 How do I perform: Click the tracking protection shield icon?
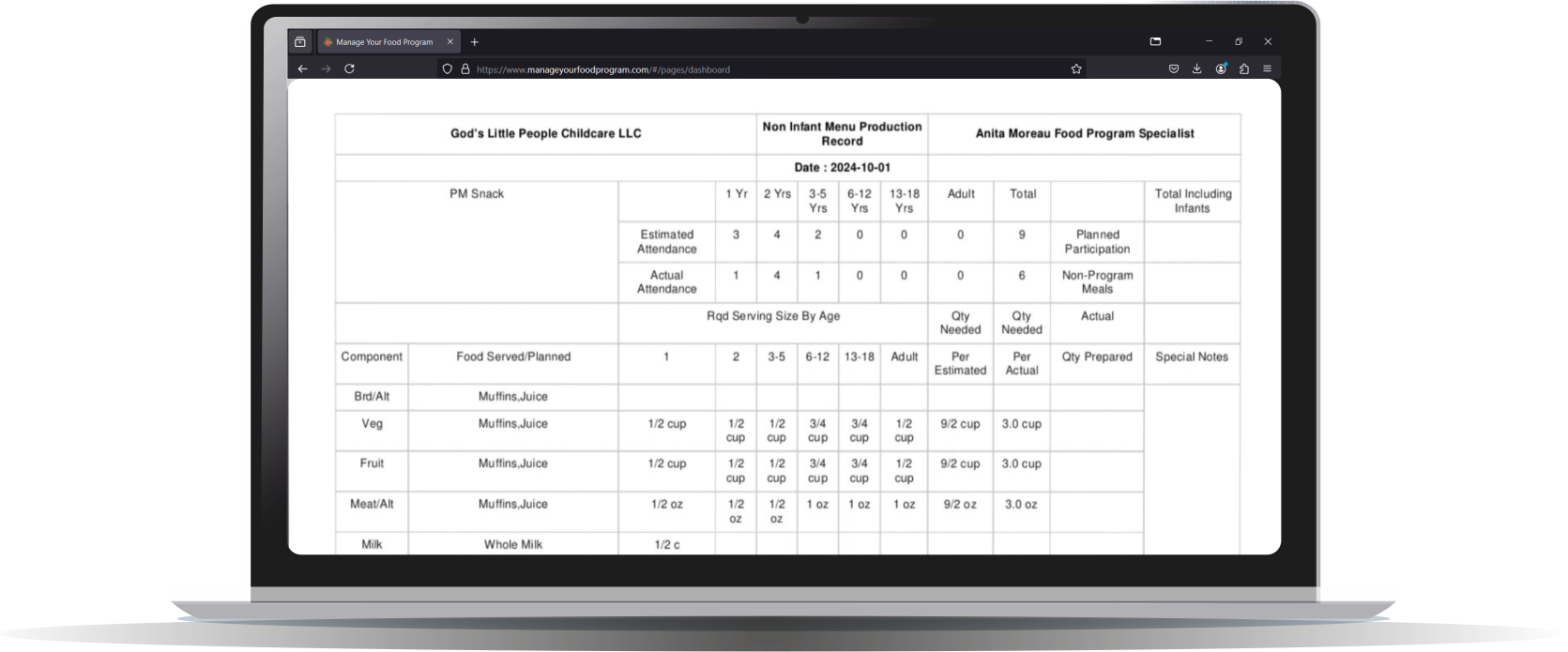tap(448, 68)
